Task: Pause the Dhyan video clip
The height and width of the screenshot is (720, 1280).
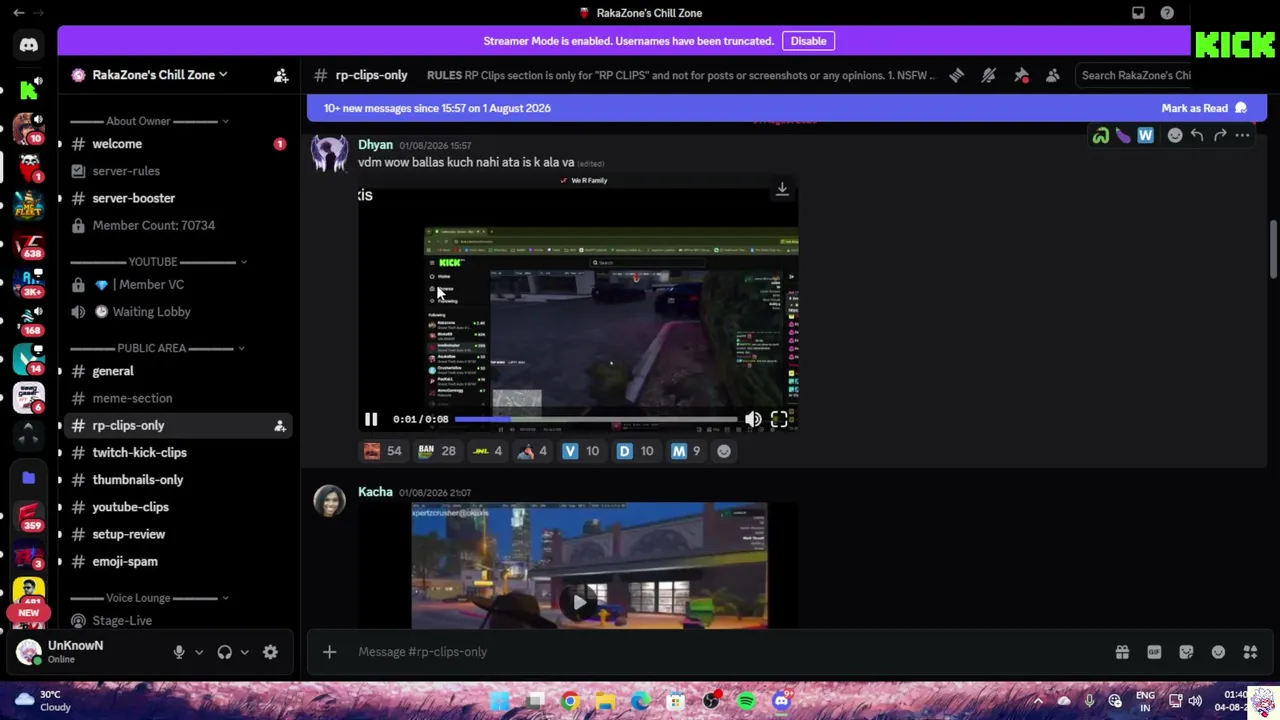Action: point(371,420)
